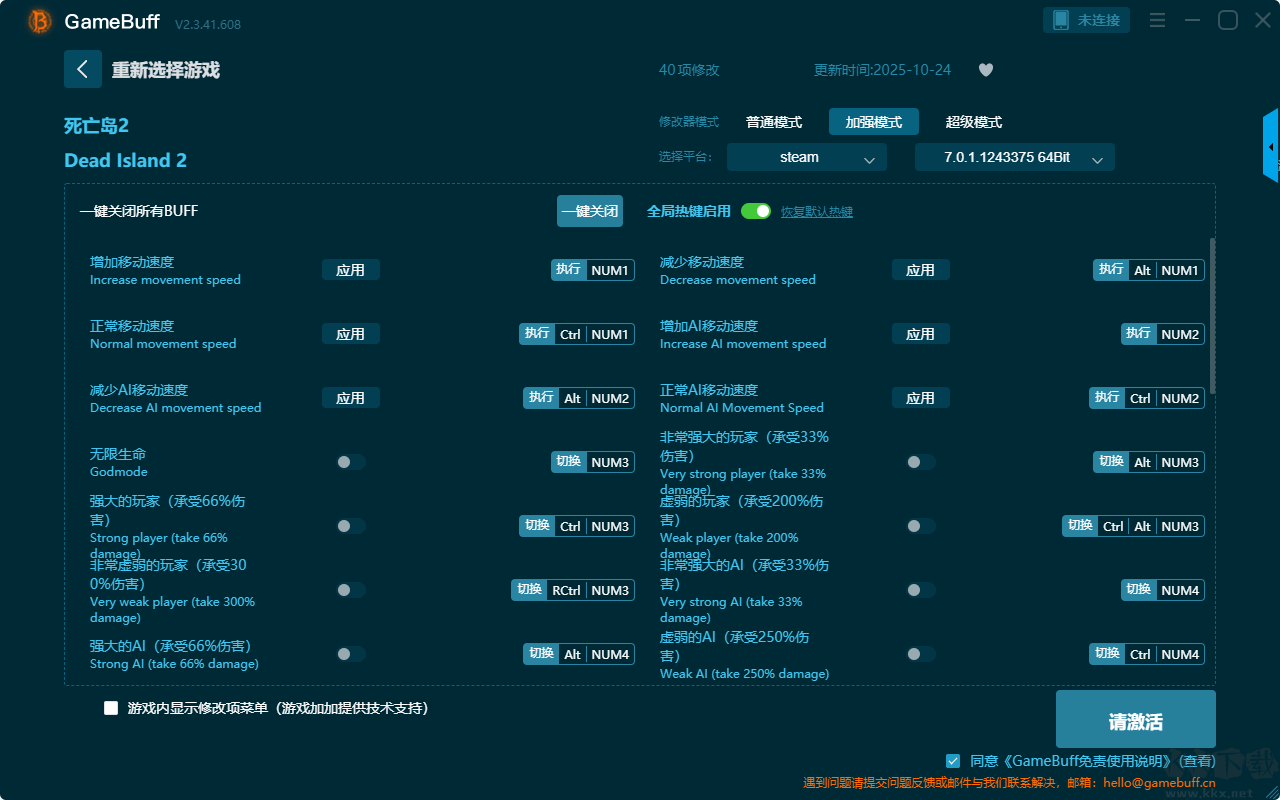Select 超级模式 trainer mode

click(x=974, y=122)
